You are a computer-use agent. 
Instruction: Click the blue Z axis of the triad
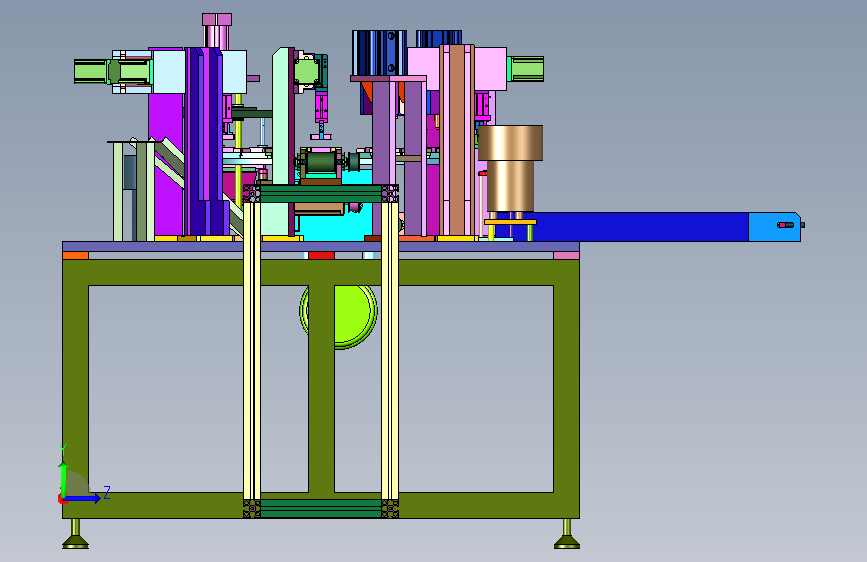(82, 498)
